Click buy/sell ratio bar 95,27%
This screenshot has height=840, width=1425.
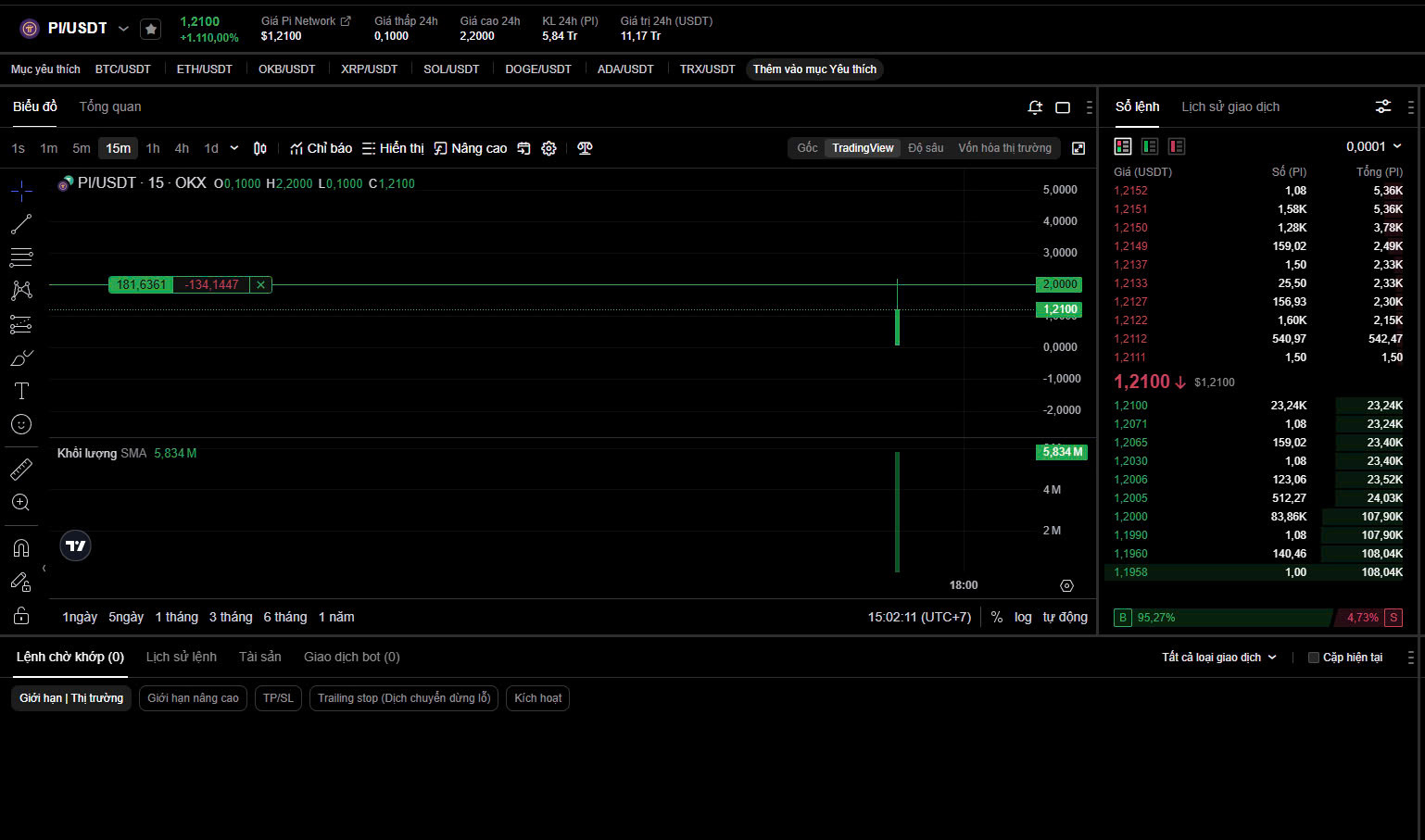click(1223, 618)
